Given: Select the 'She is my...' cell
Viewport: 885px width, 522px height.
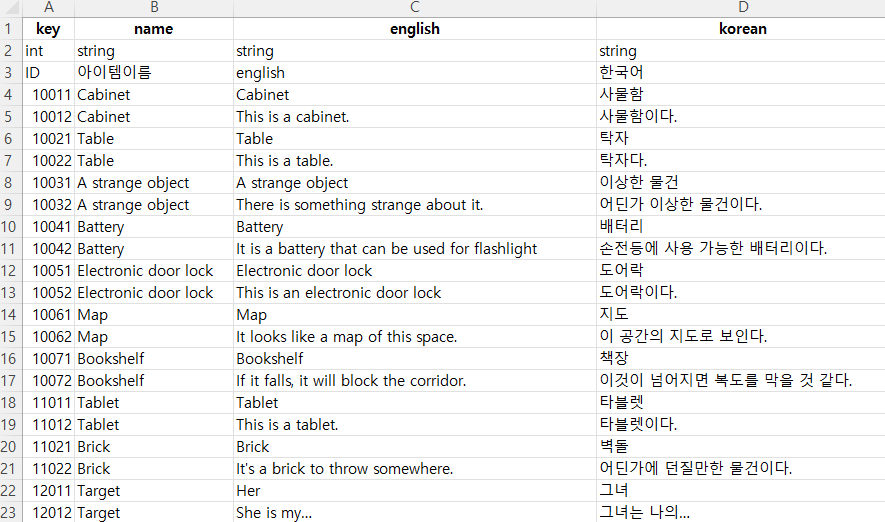Looking at the screenshot, I should (415, 513).
